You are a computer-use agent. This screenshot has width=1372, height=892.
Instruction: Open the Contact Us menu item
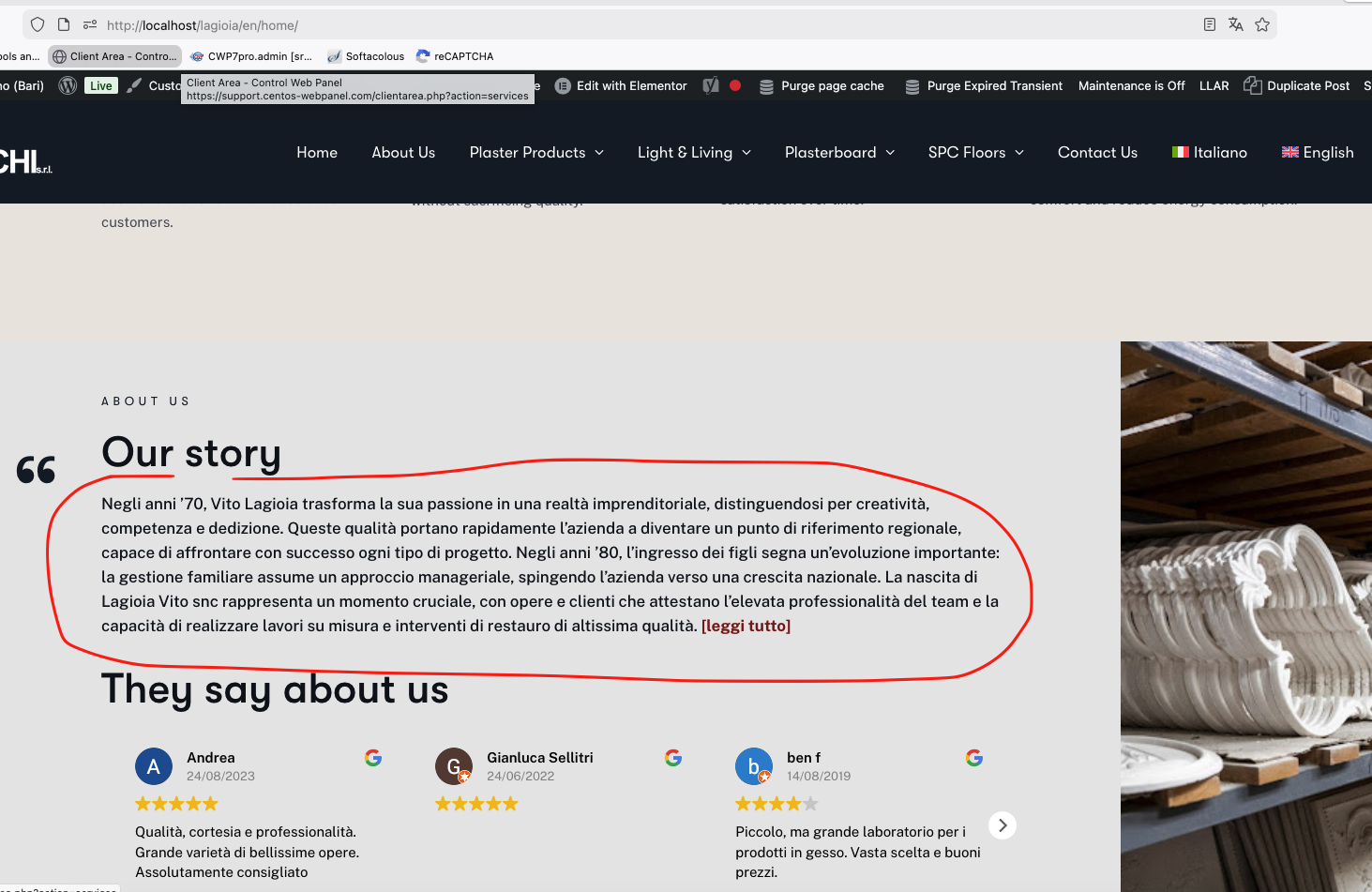coord(1097,153)
